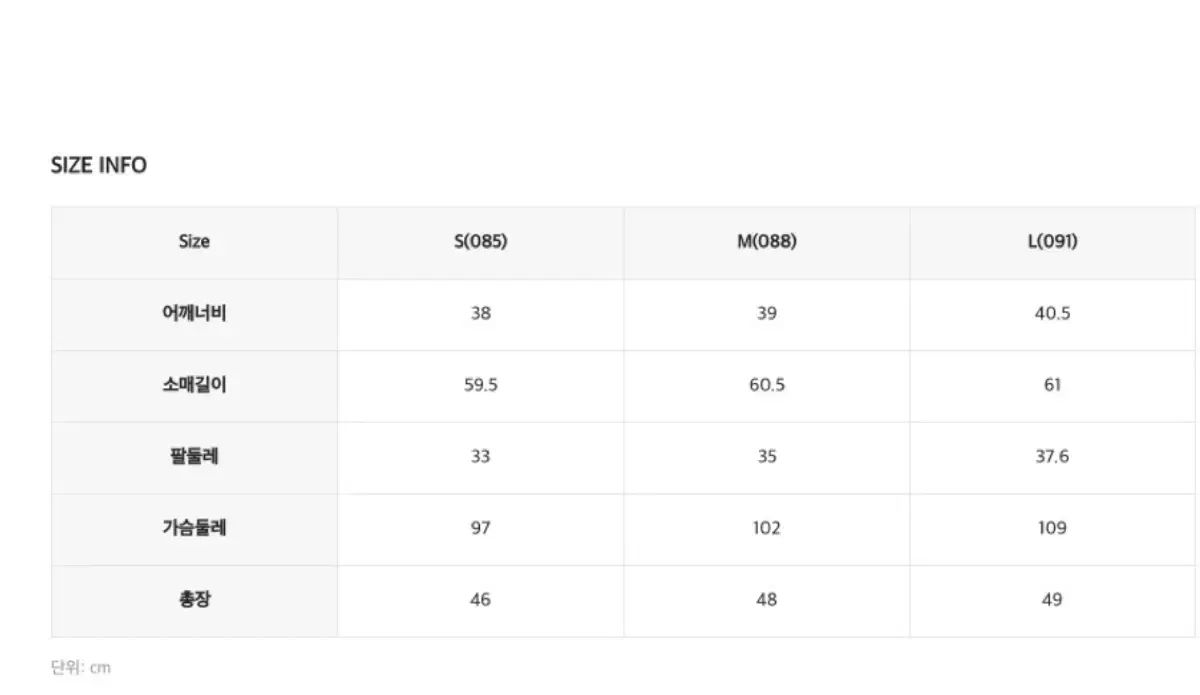This screenshot has height=695, width=1200.
Task: Select the 37.6 arm circumference value
Action: coord(1052,457)
